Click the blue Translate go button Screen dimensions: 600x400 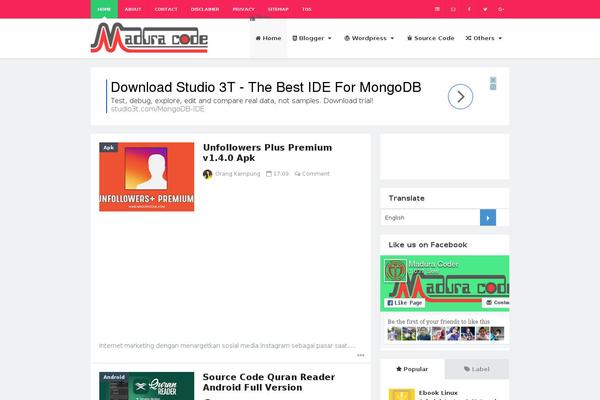click(488, 217)
